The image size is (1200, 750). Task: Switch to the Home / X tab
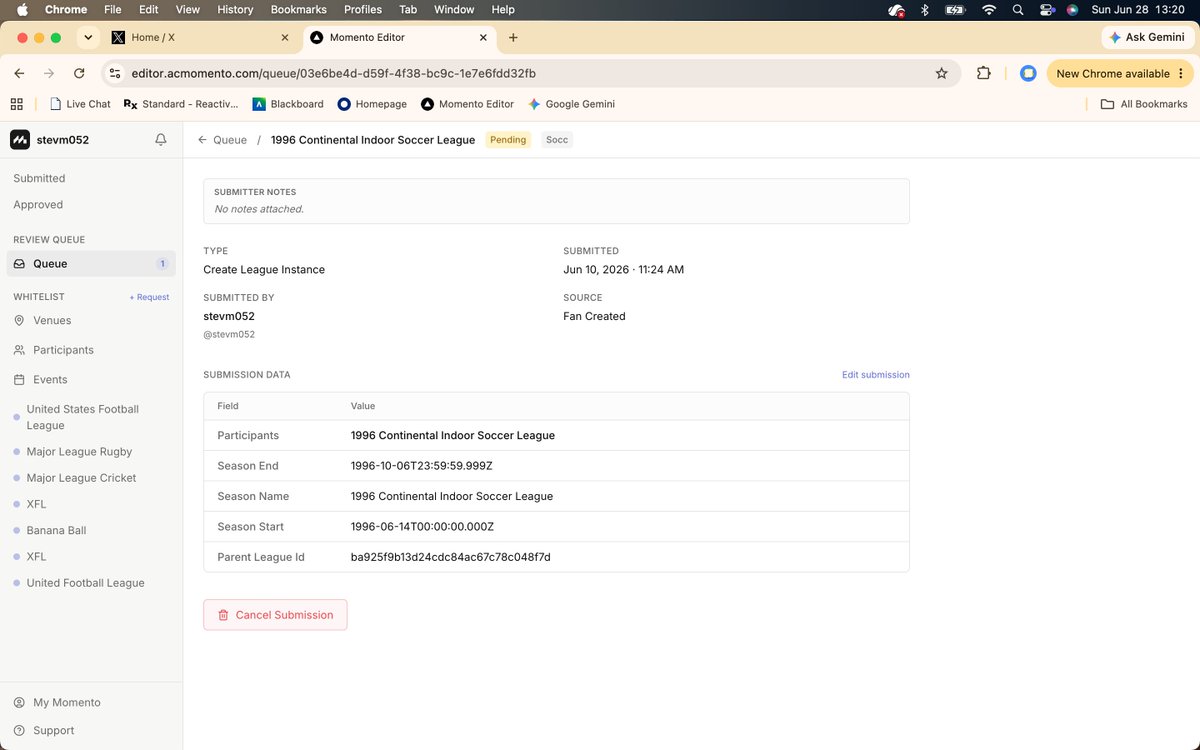tap(200, 38)
